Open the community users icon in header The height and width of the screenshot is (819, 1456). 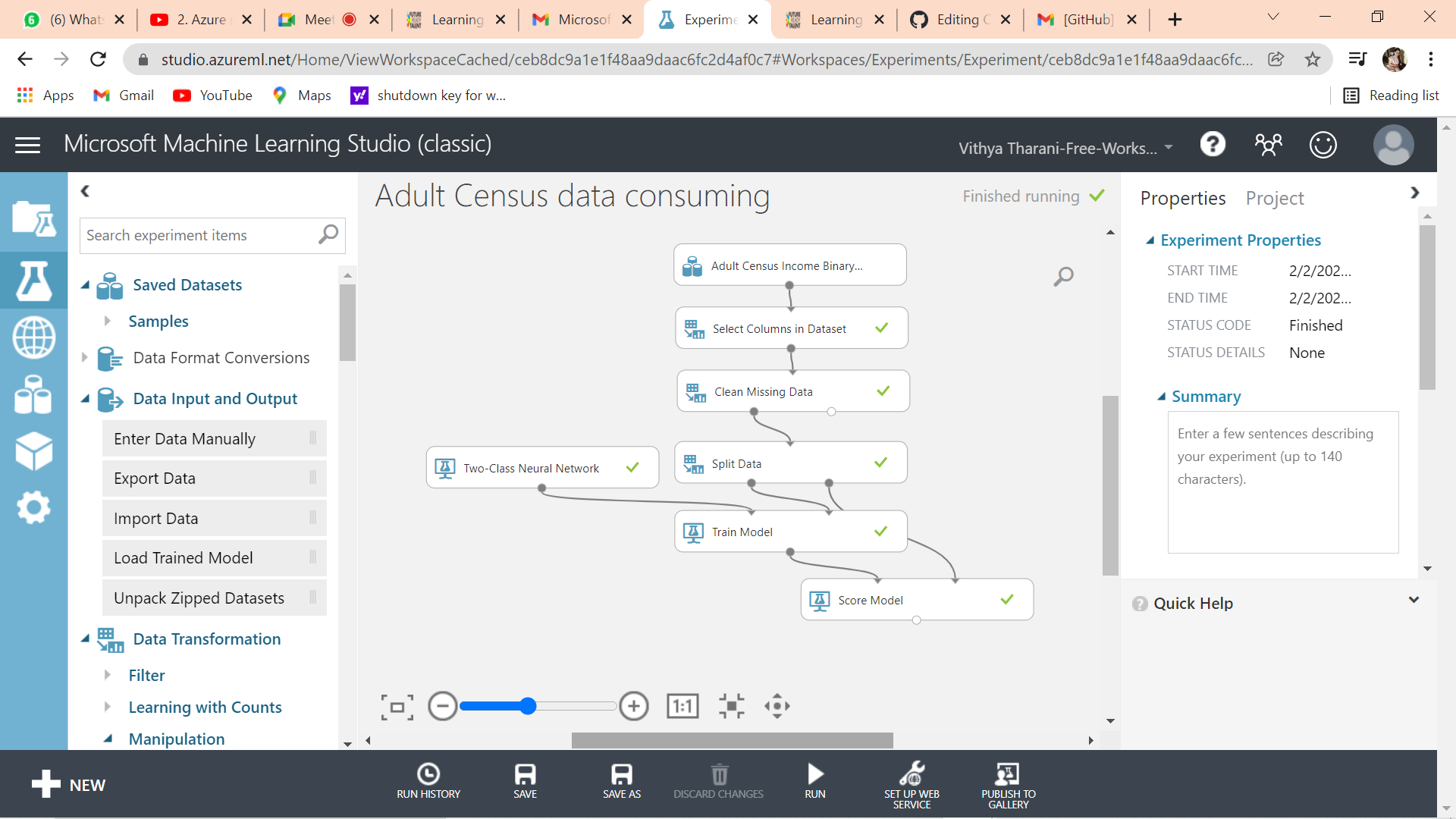coord(1268,144)
